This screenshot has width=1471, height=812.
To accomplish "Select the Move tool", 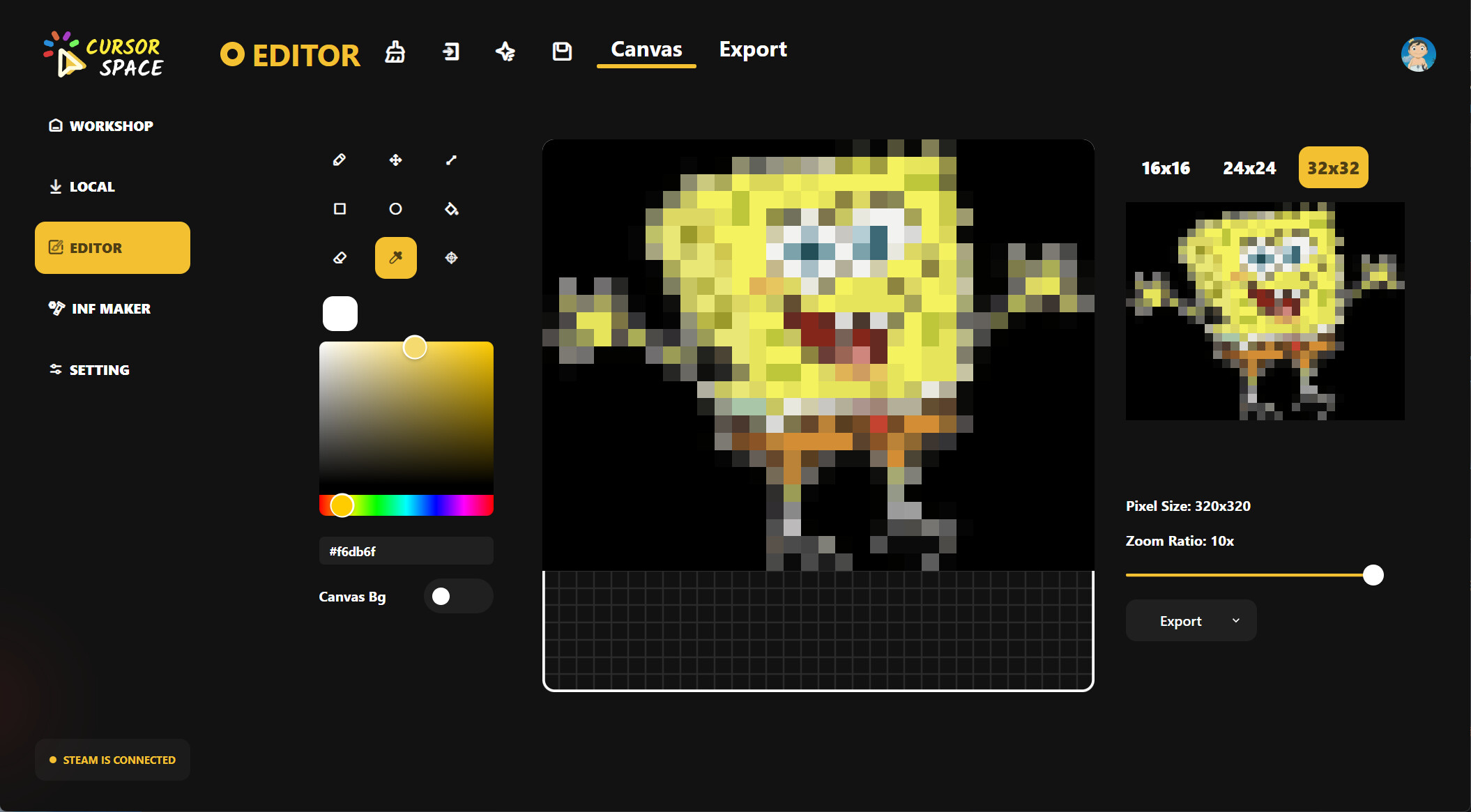I will pyautogui.click(x=395, y=160).
